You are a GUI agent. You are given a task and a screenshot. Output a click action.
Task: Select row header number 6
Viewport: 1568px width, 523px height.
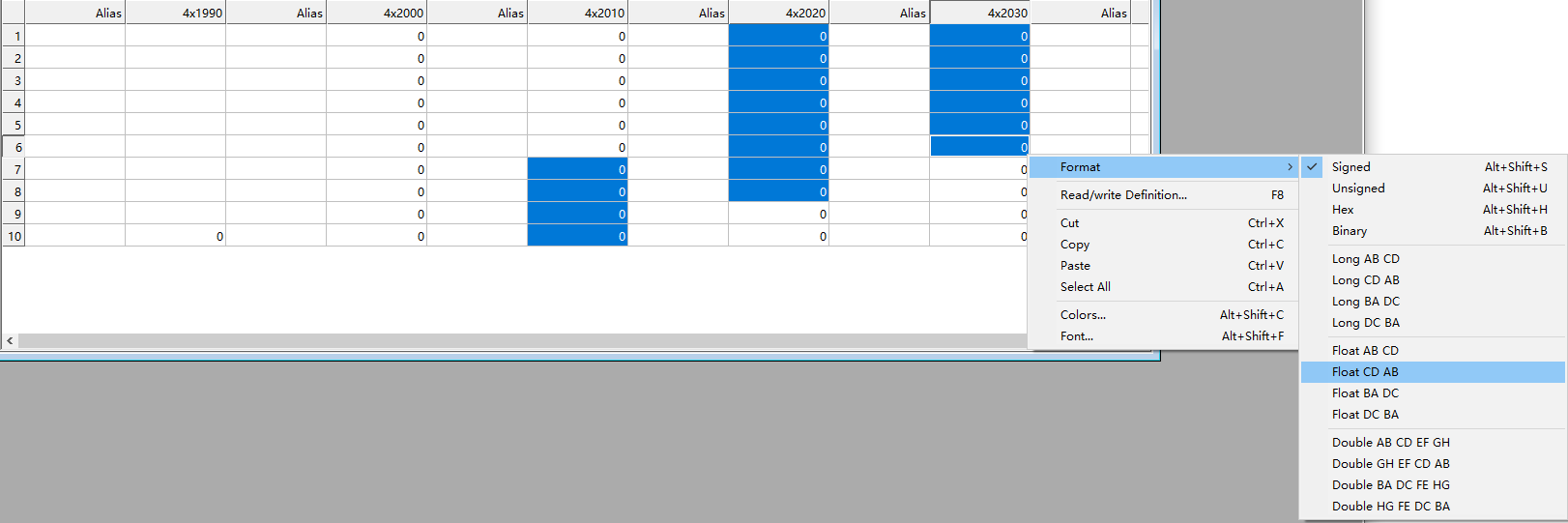[14, 147]
